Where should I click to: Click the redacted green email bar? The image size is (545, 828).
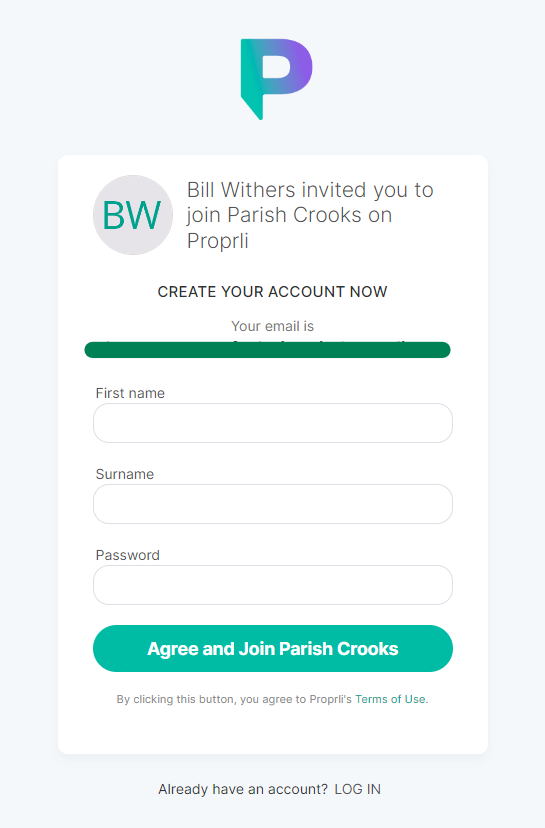267,350
